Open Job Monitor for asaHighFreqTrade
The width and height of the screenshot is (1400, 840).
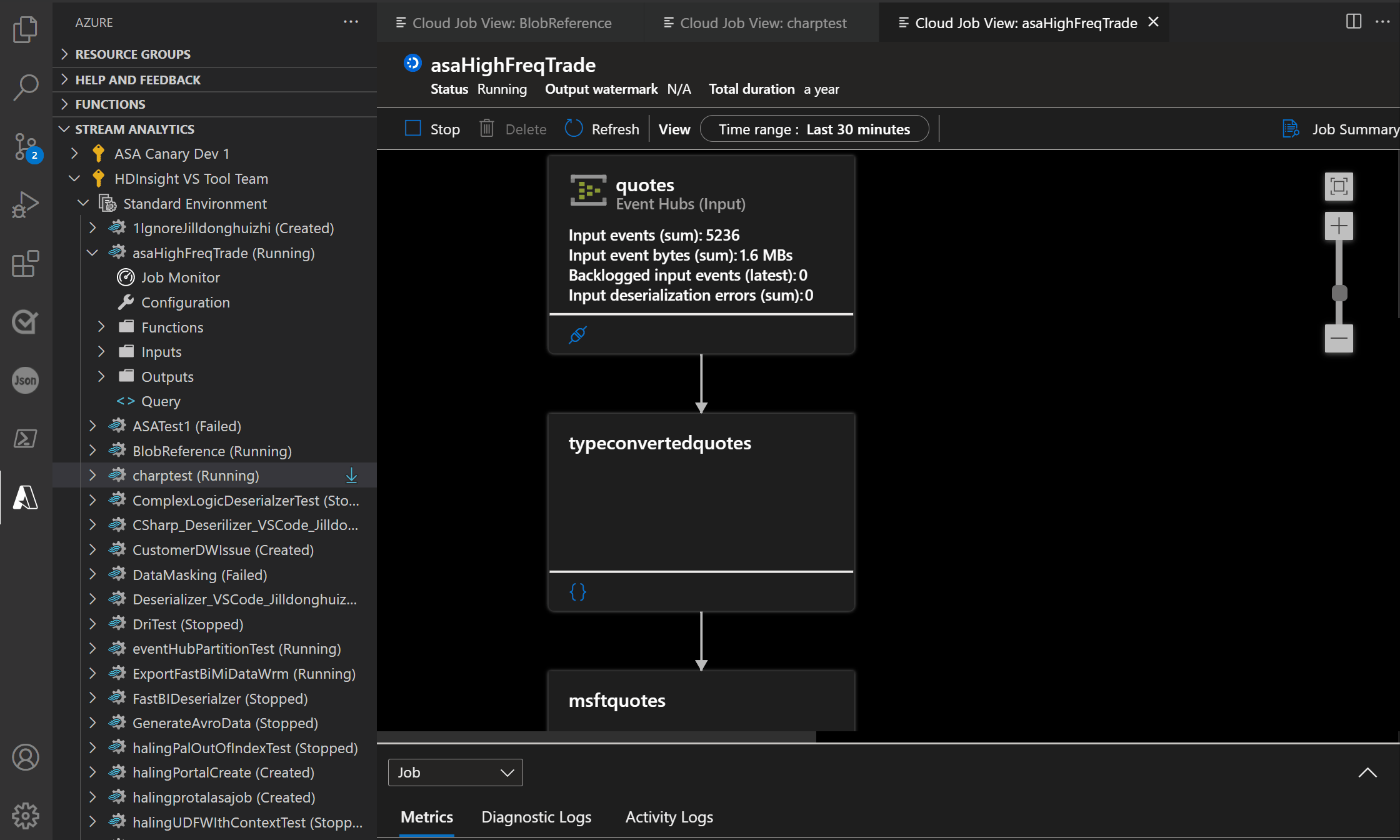tap(180, 277)
